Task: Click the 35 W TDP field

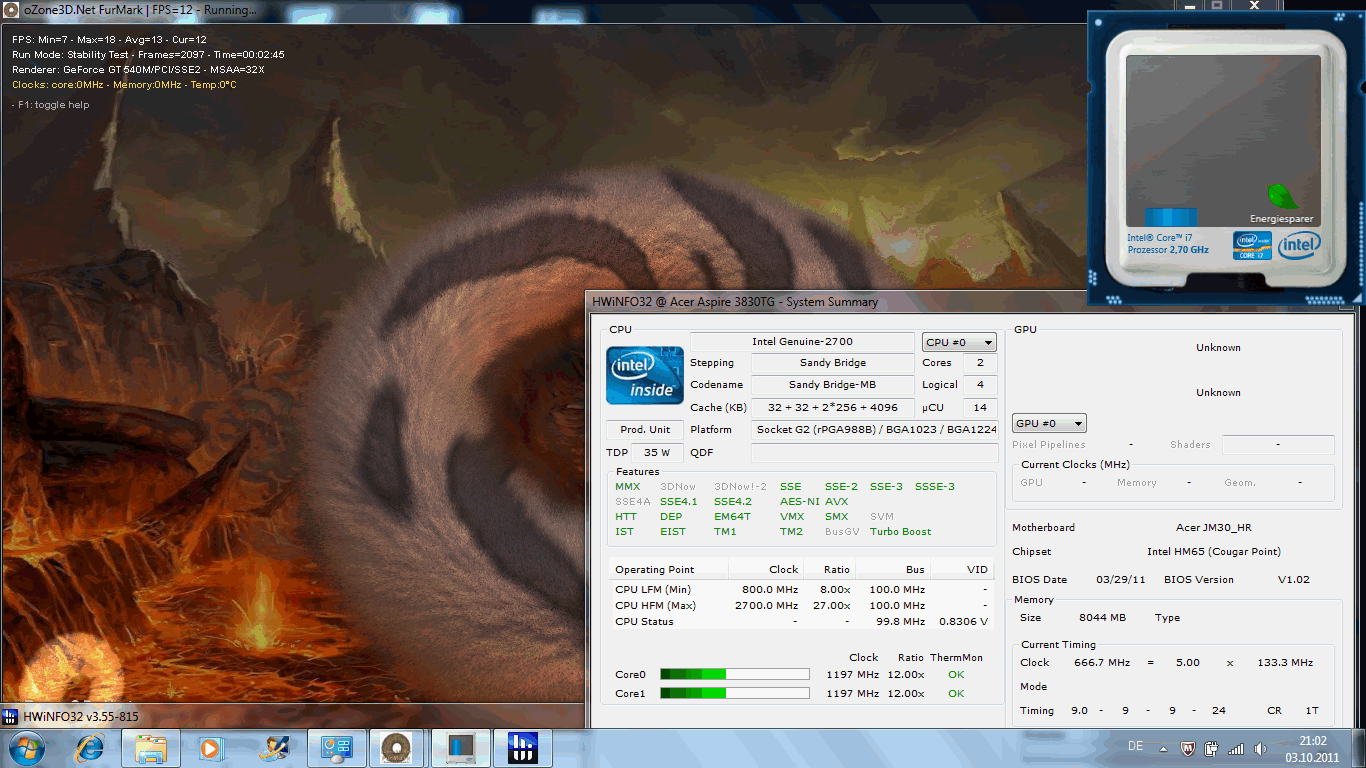Action: [656, 452]
